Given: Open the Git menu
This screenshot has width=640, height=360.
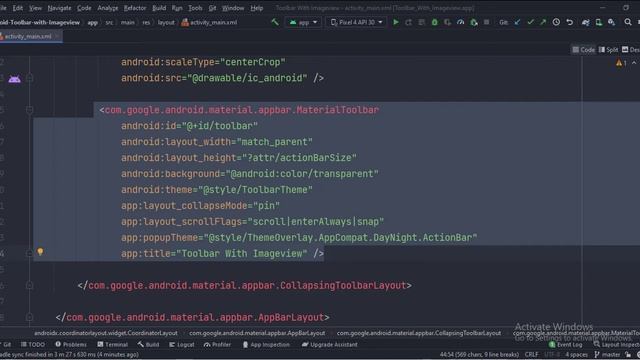Looking at the screenshot, I should (x=212, y=8).
